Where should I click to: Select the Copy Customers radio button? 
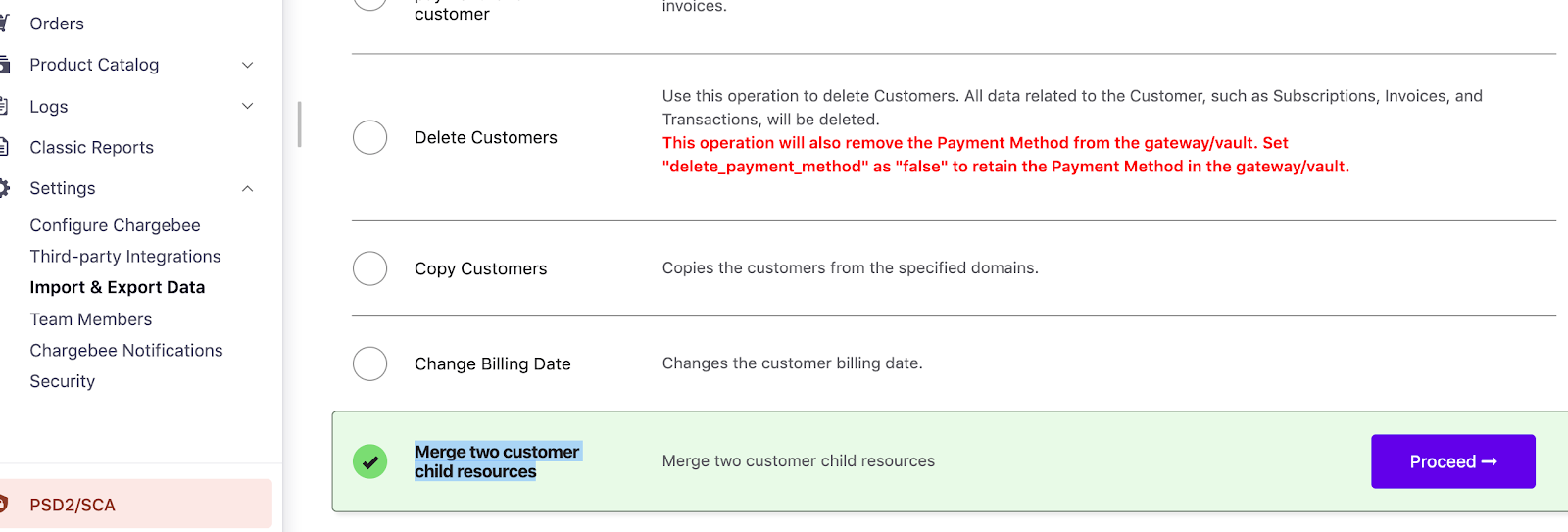(369, 268)
